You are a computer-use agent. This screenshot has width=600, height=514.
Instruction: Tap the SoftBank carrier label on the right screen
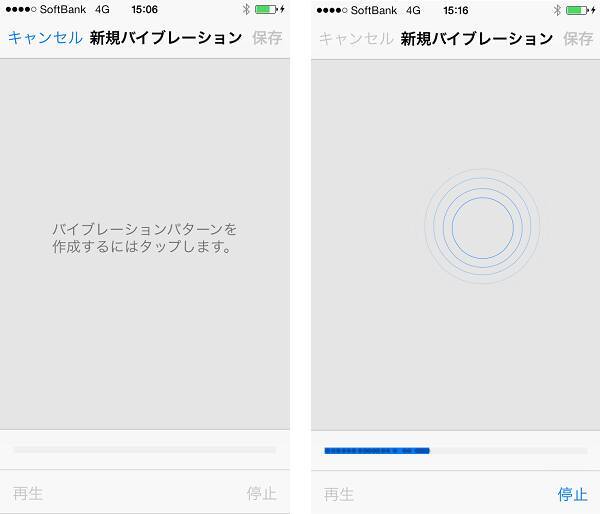[374, 10]
